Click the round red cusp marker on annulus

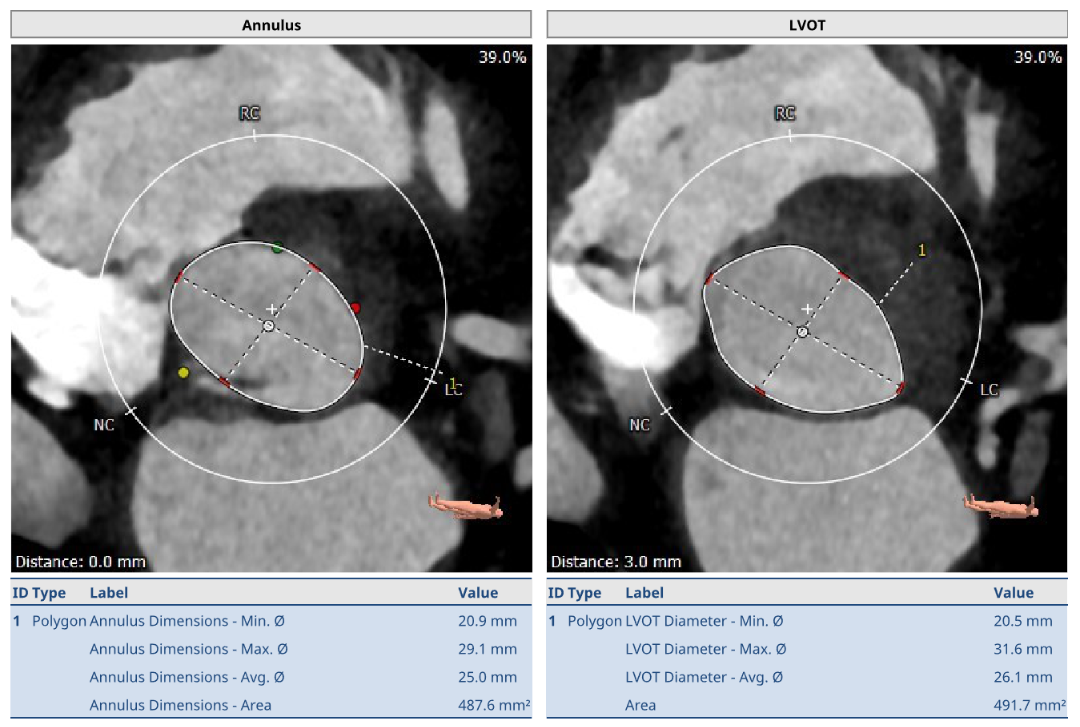point(355,308)
